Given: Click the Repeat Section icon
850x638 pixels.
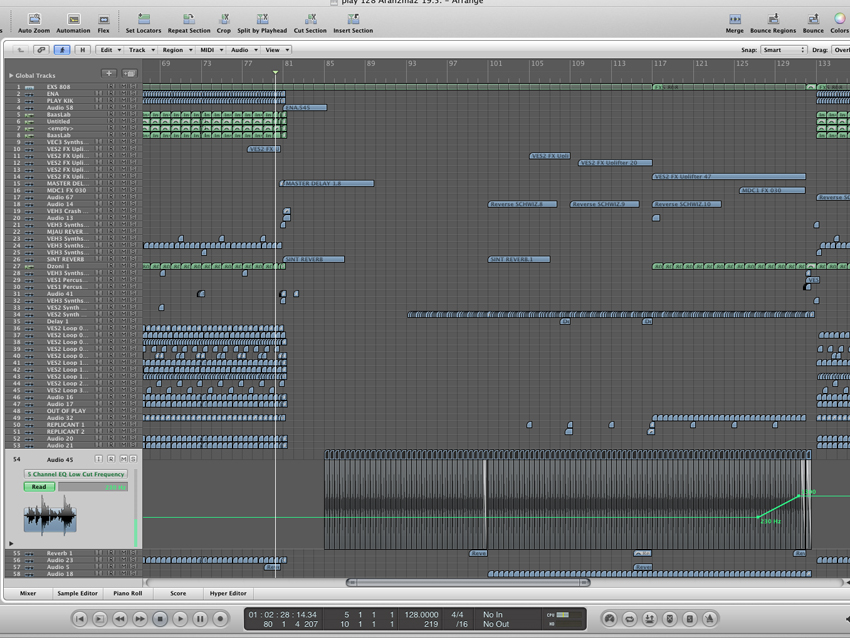Looking at the screenshot, I should click(x=189, y=19).
